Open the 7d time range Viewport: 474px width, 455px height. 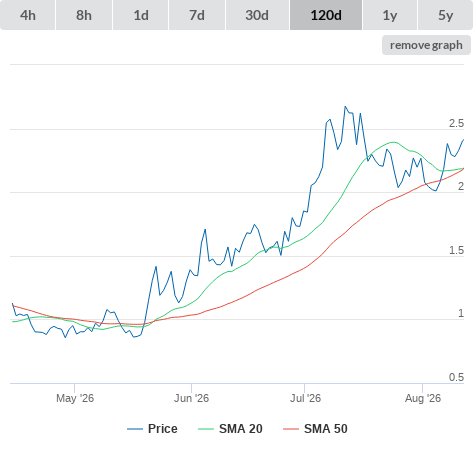197,15
